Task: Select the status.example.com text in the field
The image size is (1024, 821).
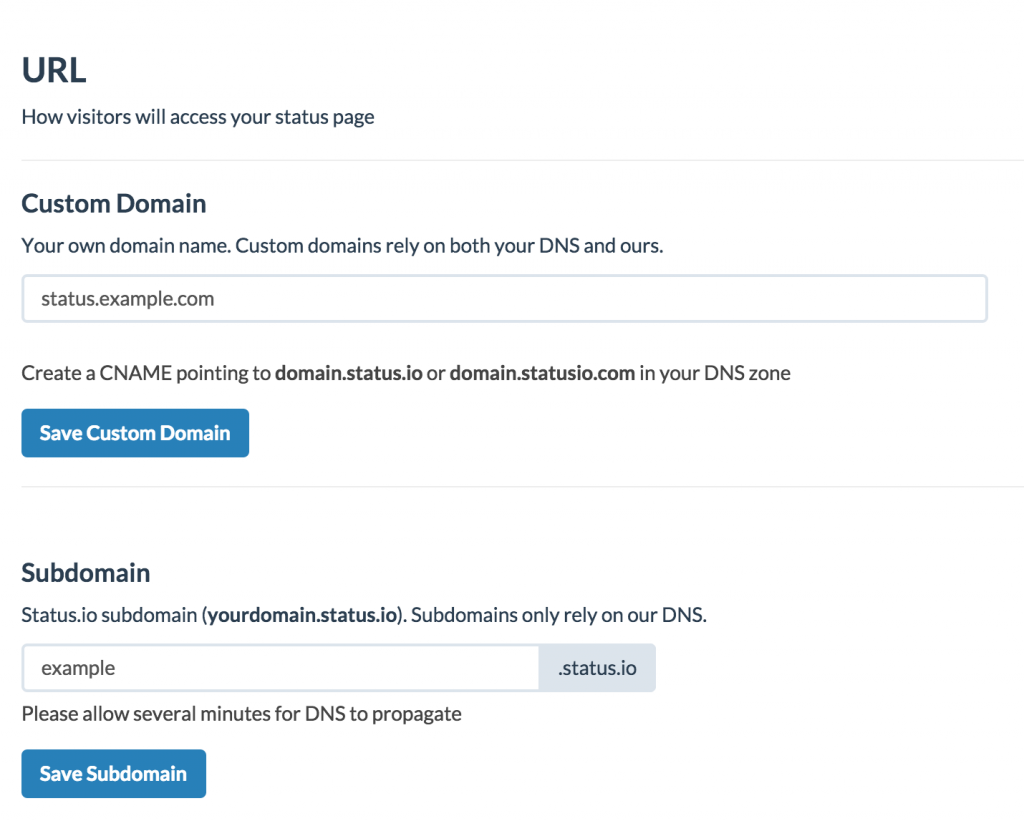Action: (x=126, y=298)
